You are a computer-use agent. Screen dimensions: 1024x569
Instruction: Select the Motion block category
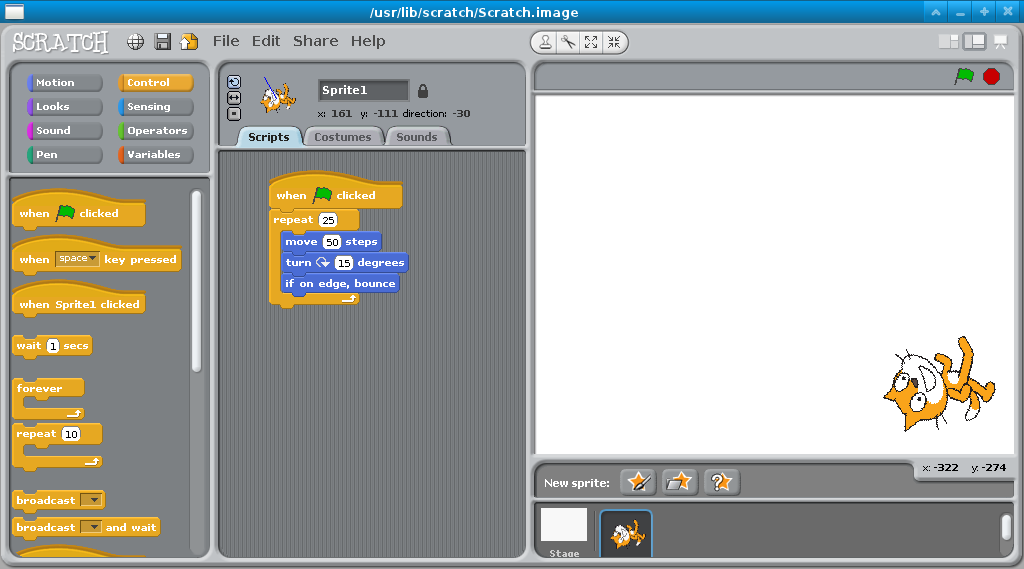coord(65,82)
